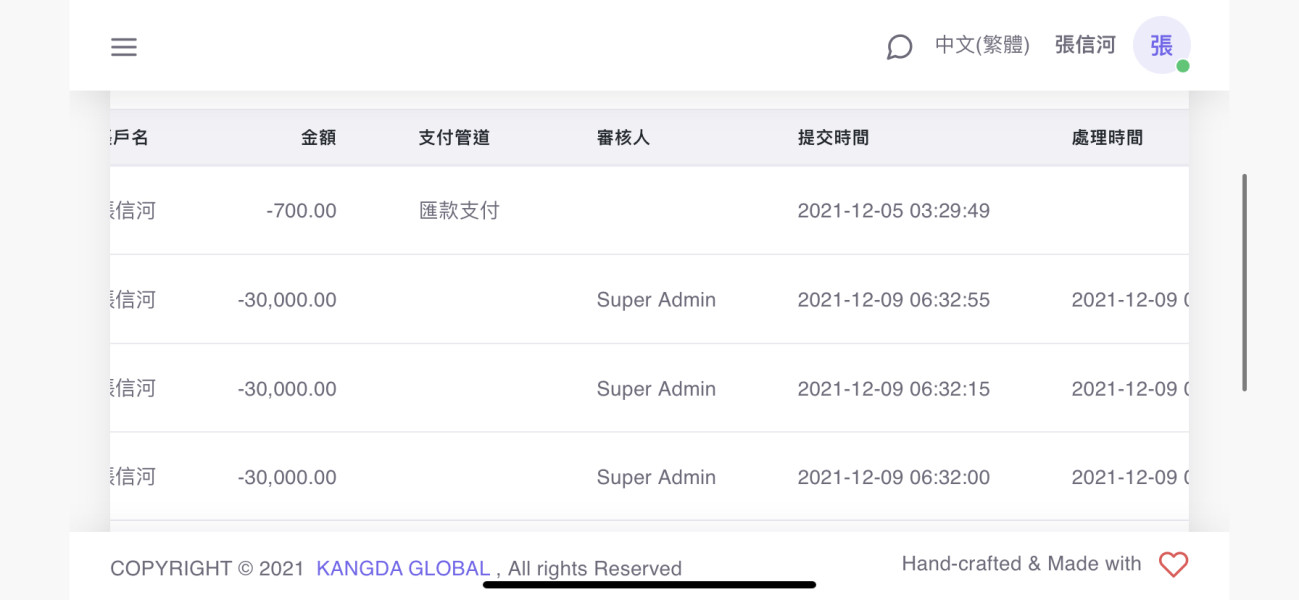Select the 匯款支付 payment channel cell
The width and height of the screenshot is (1299, 600).
pos(459,211)
